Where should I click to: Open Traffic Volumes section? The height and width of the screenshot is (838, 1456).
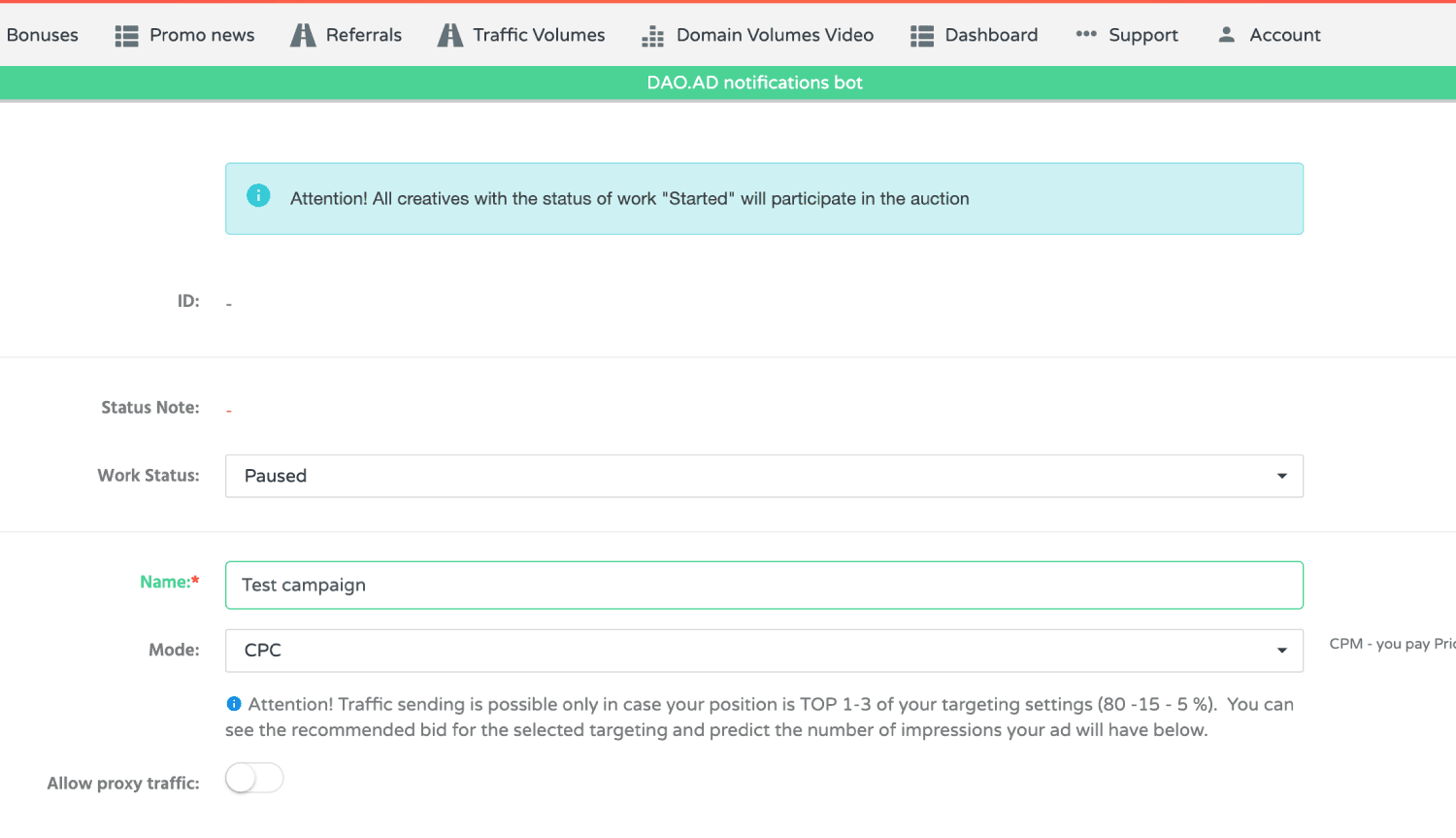click(539, 35)
